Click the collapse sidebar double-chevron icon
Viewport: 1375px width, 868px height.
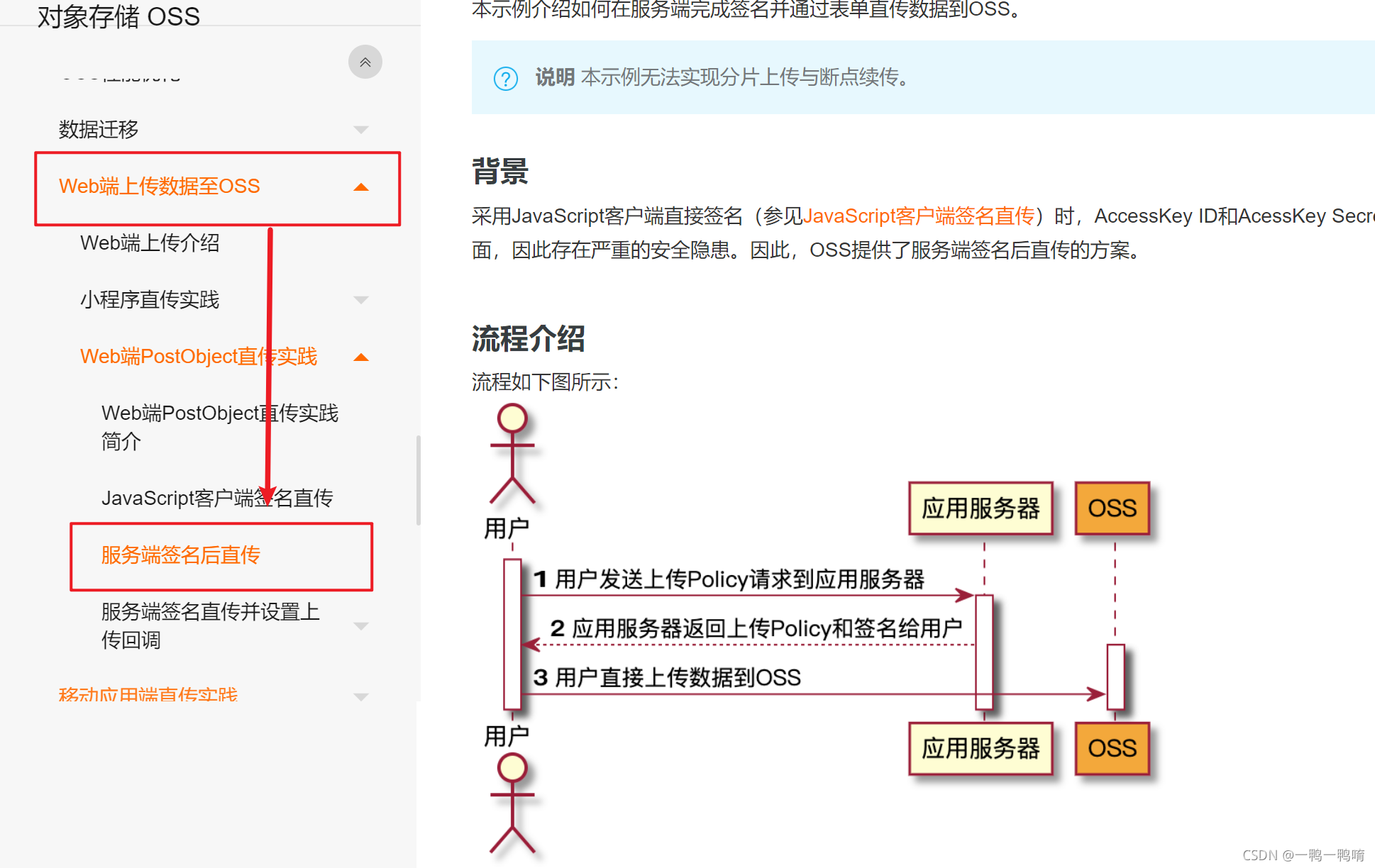[365, 62]
